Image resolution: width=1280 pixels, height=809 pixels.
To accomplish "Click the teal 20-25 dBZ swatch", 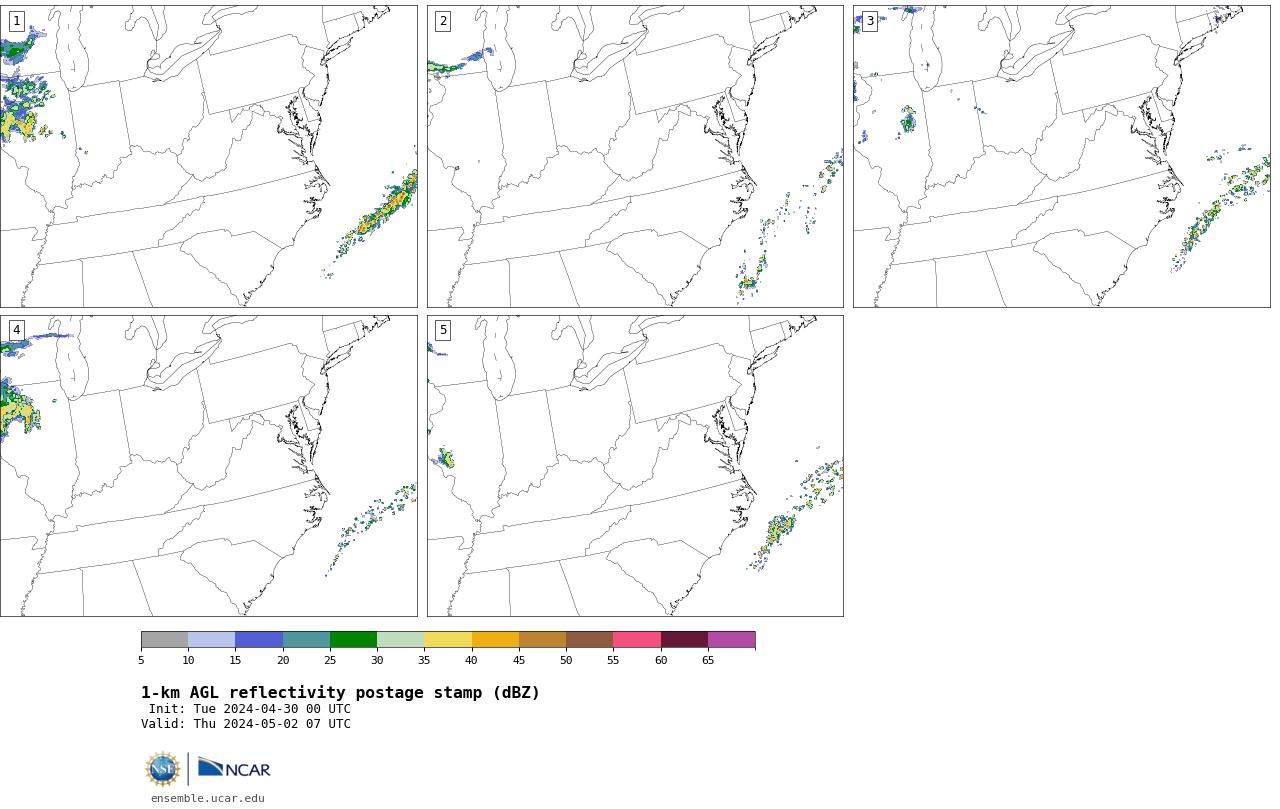I will tap(306, 640).
